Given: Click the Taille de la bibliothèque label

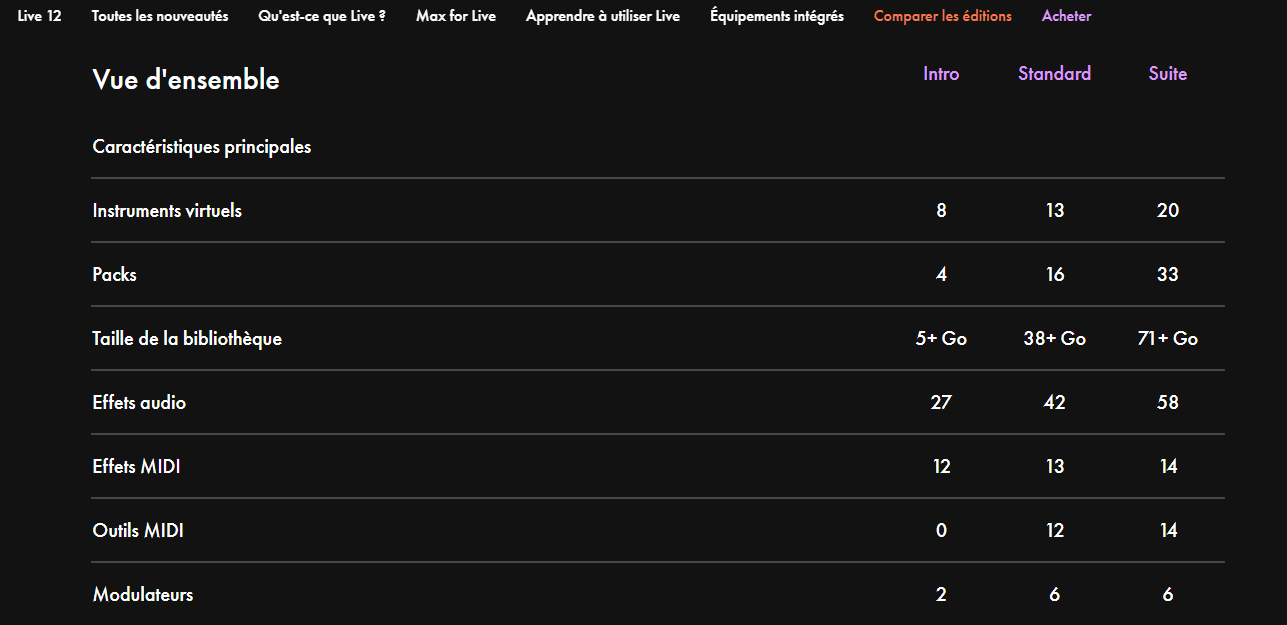Looking at the screenshot, I should (x=187, y=339).
